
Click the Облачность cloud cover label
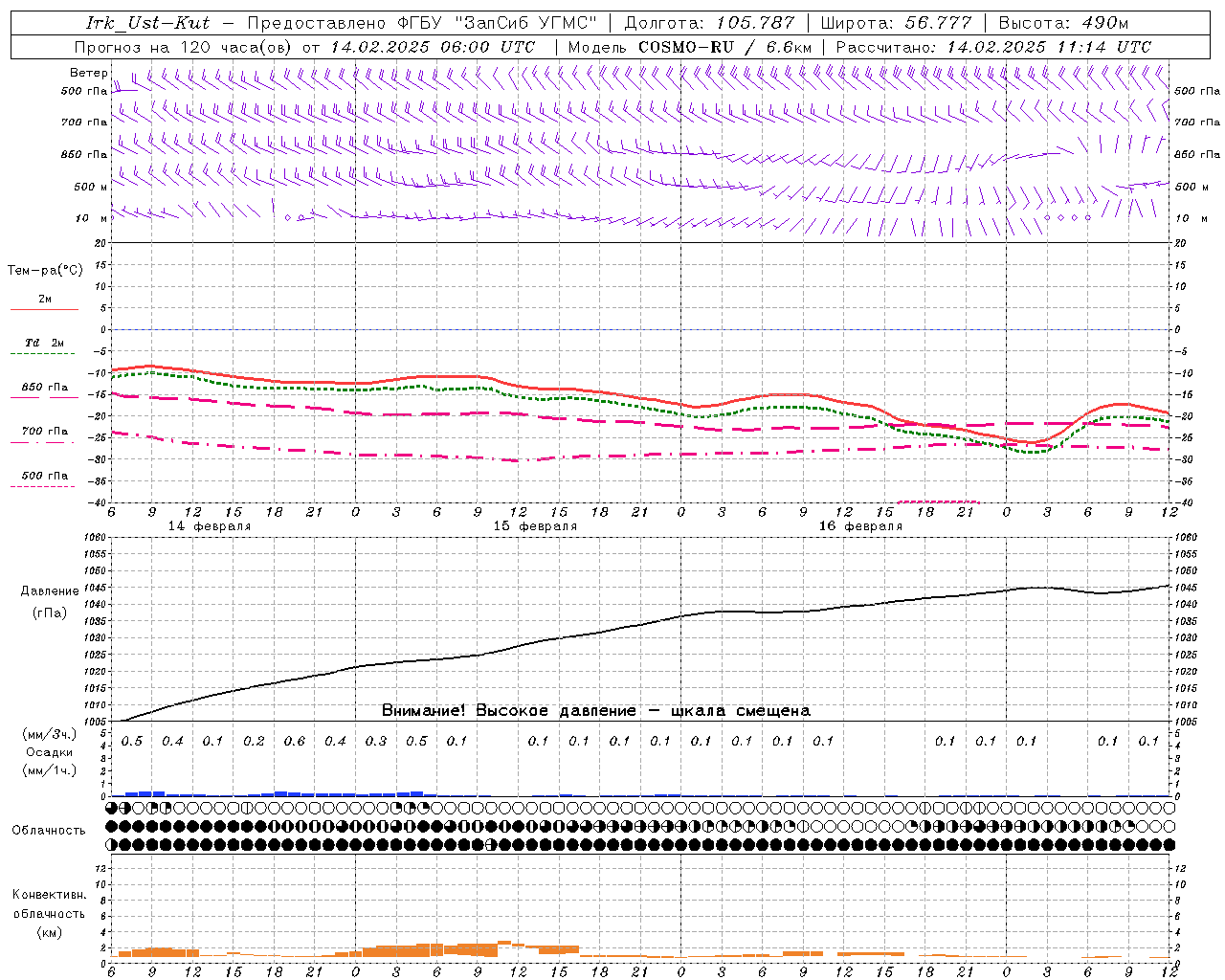click(49, 831)
